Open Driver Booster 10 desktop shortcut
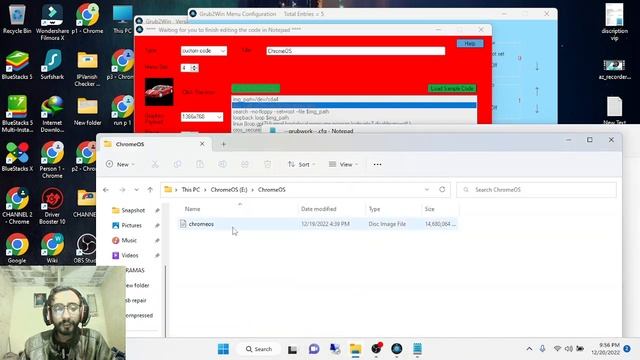The image size is (640, 360). click(x=52, y=206)
